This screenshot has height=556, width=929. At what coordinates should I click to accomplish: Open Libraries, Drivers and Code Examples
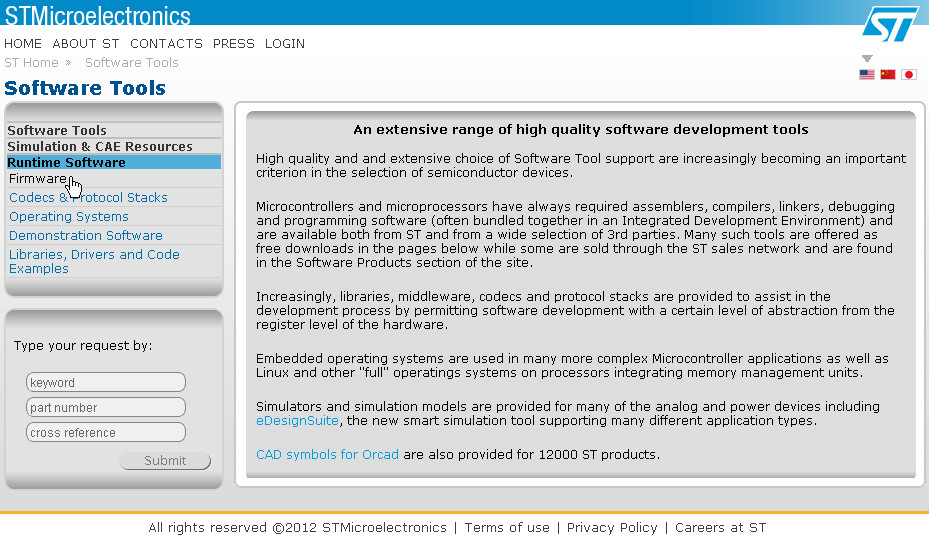pyautogui.click(x=94, y=261)
